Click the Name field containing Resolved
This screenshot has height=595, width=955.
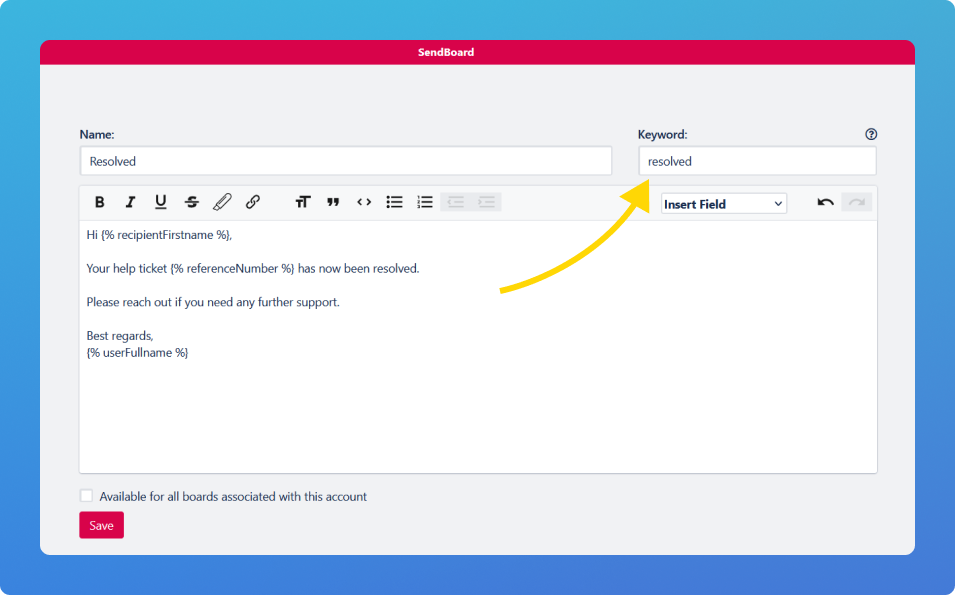(x=345, y=160)
